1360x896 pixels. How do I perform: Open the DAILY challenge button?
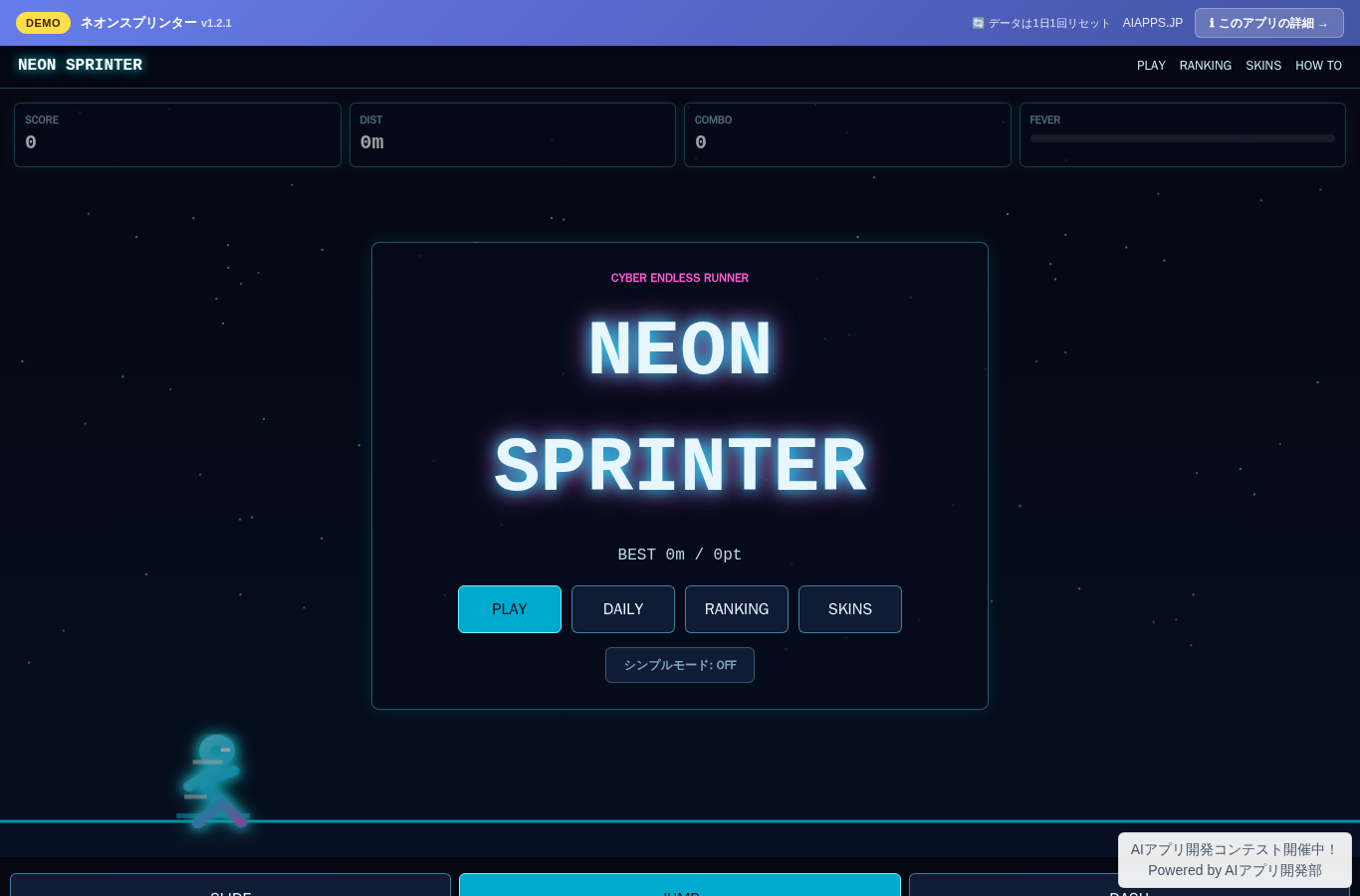tap(623, 609)
